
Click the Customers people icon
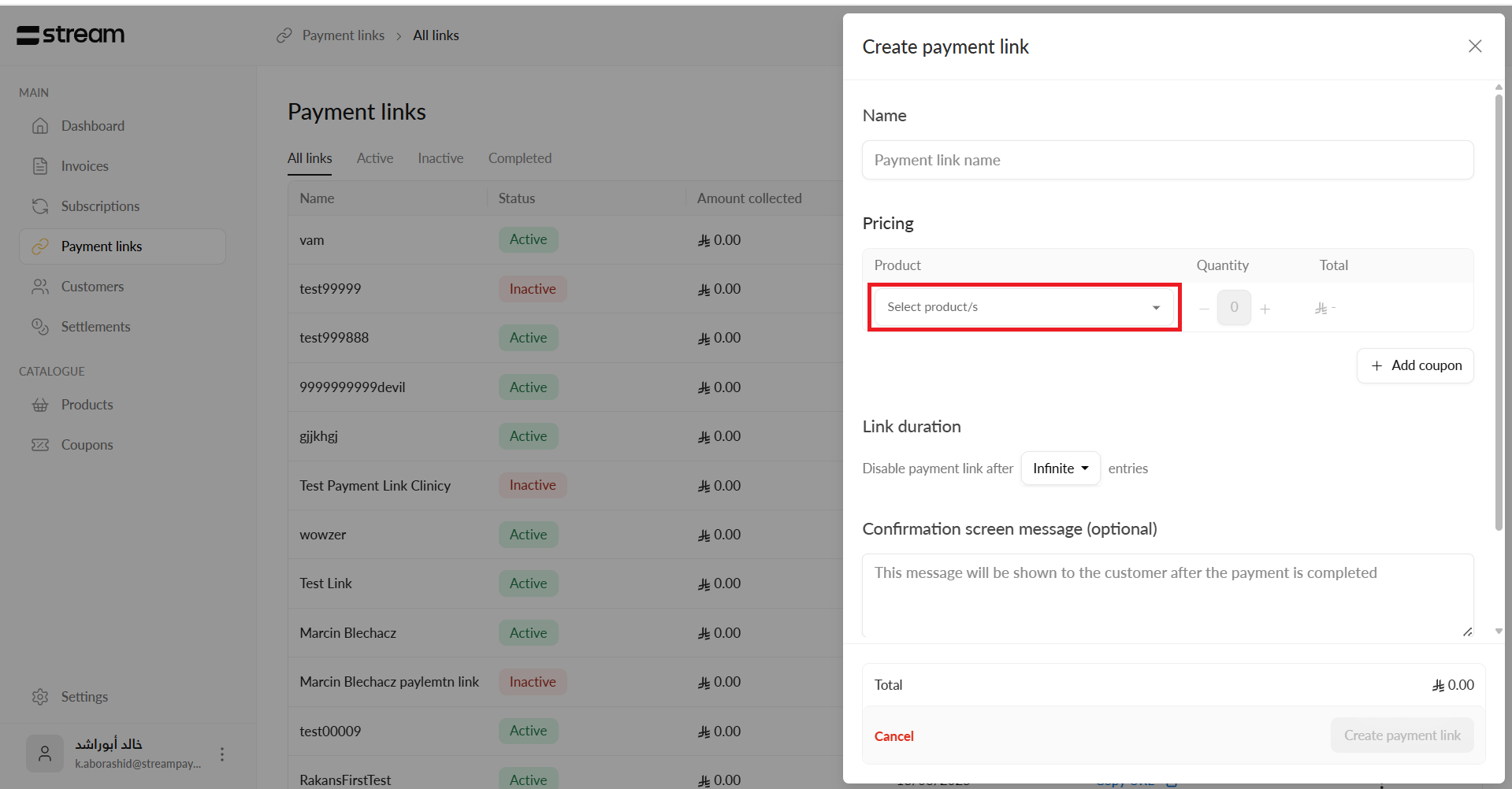[40, 287]
